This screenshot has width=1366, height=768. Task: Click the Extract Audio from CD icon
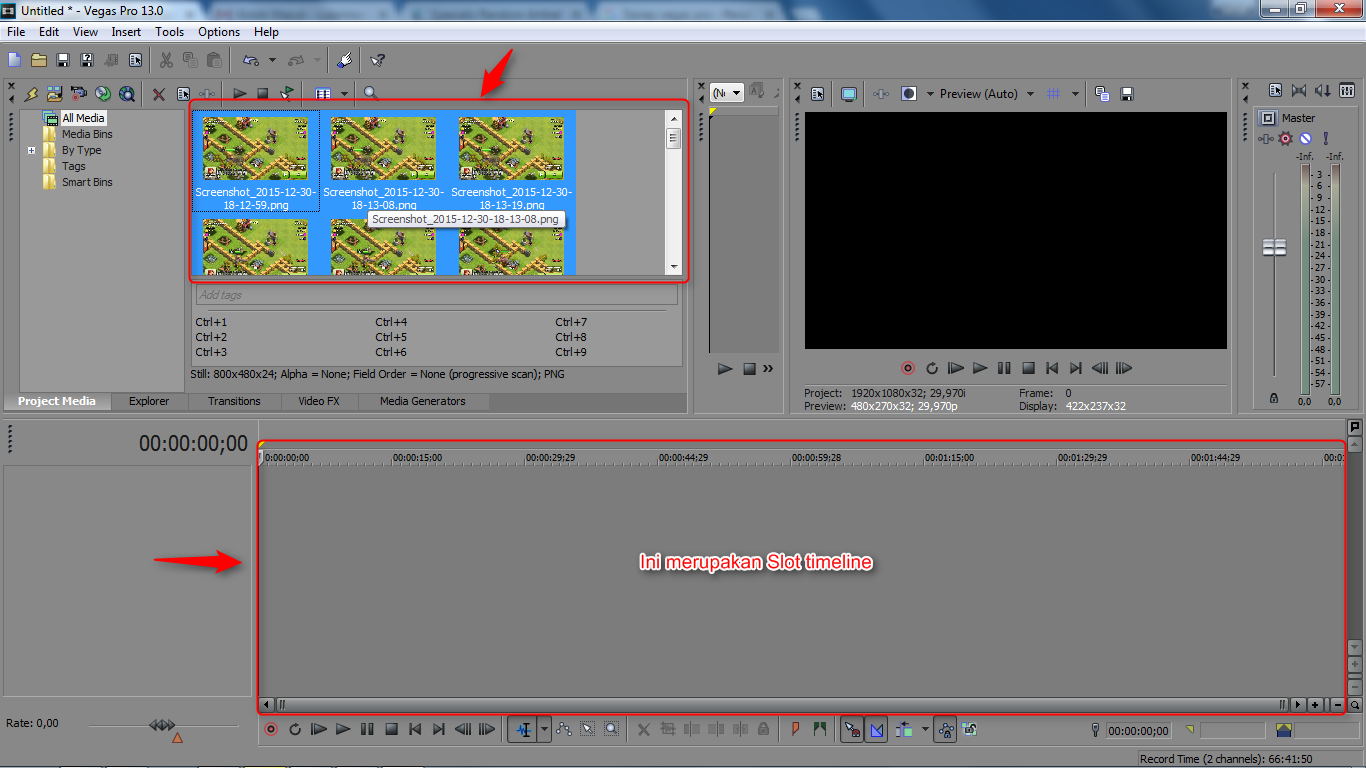pyautogui.click(x=102, y=94)
